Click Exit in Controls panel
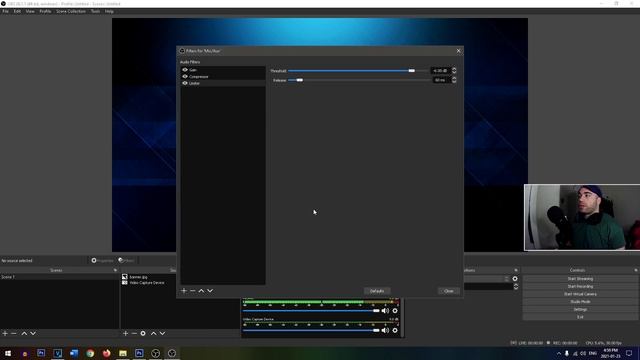 pos(580,317)
